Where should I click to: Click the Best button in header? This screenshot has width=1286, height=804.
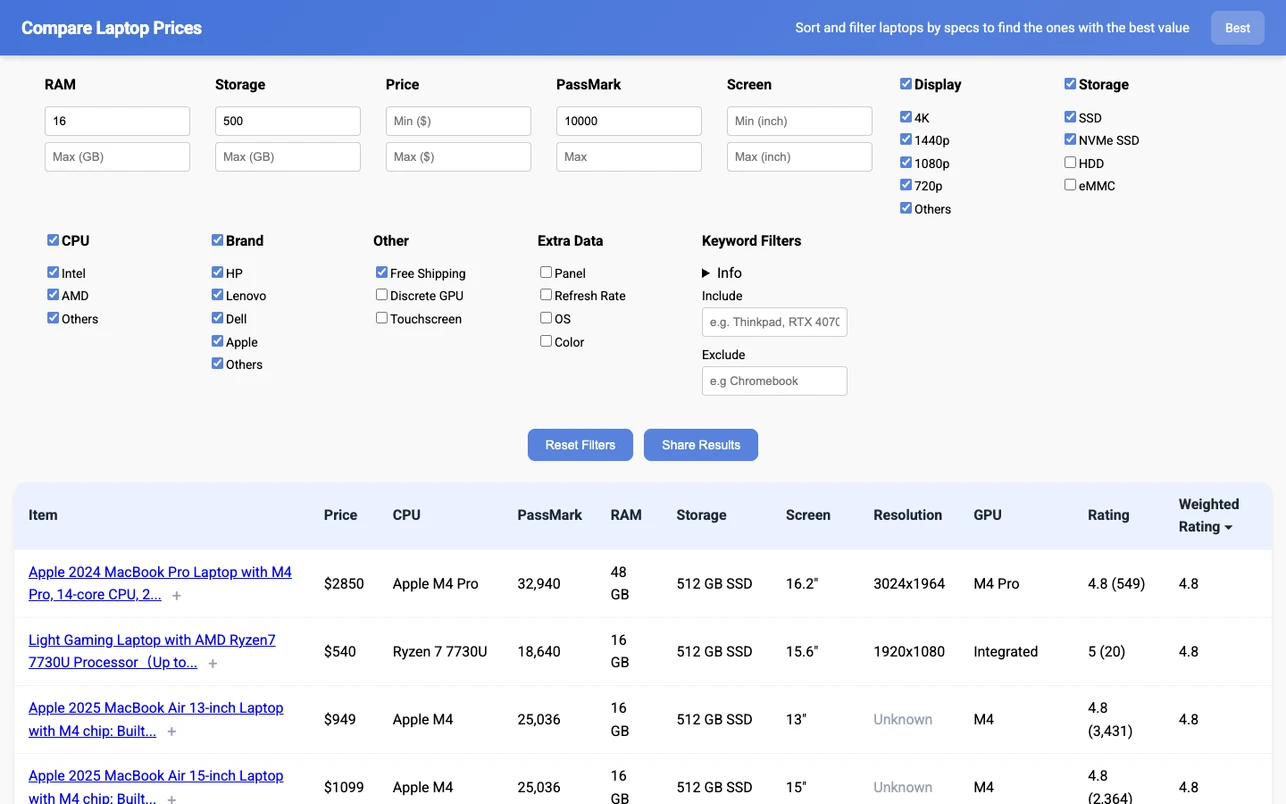[x=1238, y=28]
